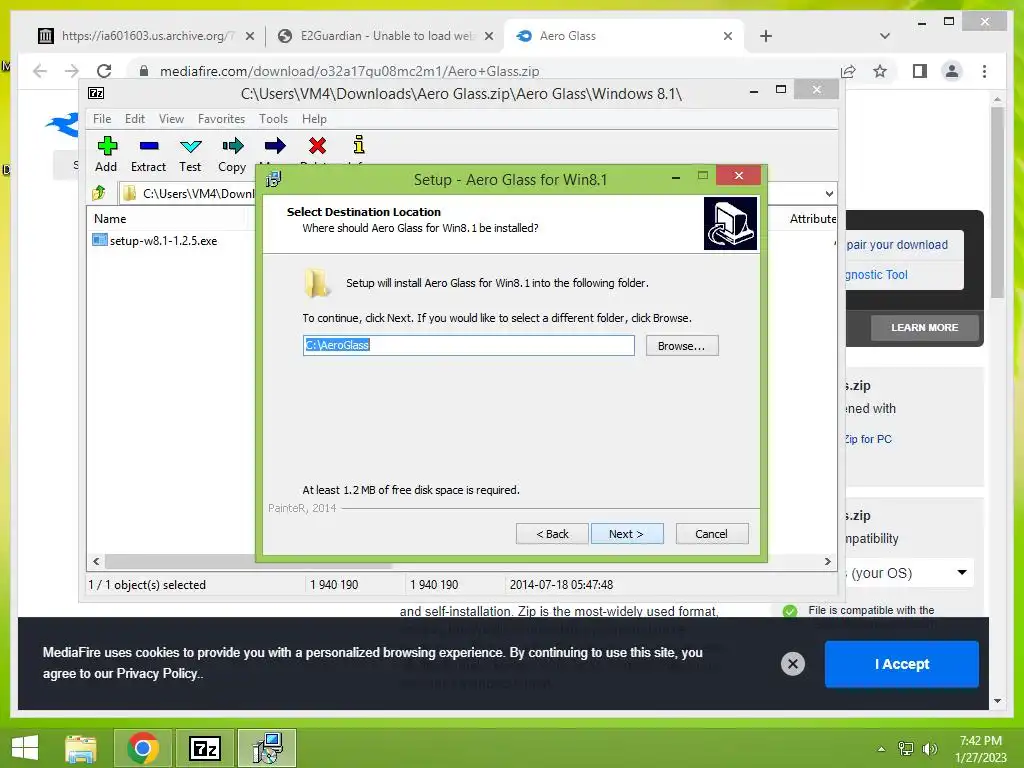Open the 7-Zip View menu
1024x768 pixels.
coord(171,119)
